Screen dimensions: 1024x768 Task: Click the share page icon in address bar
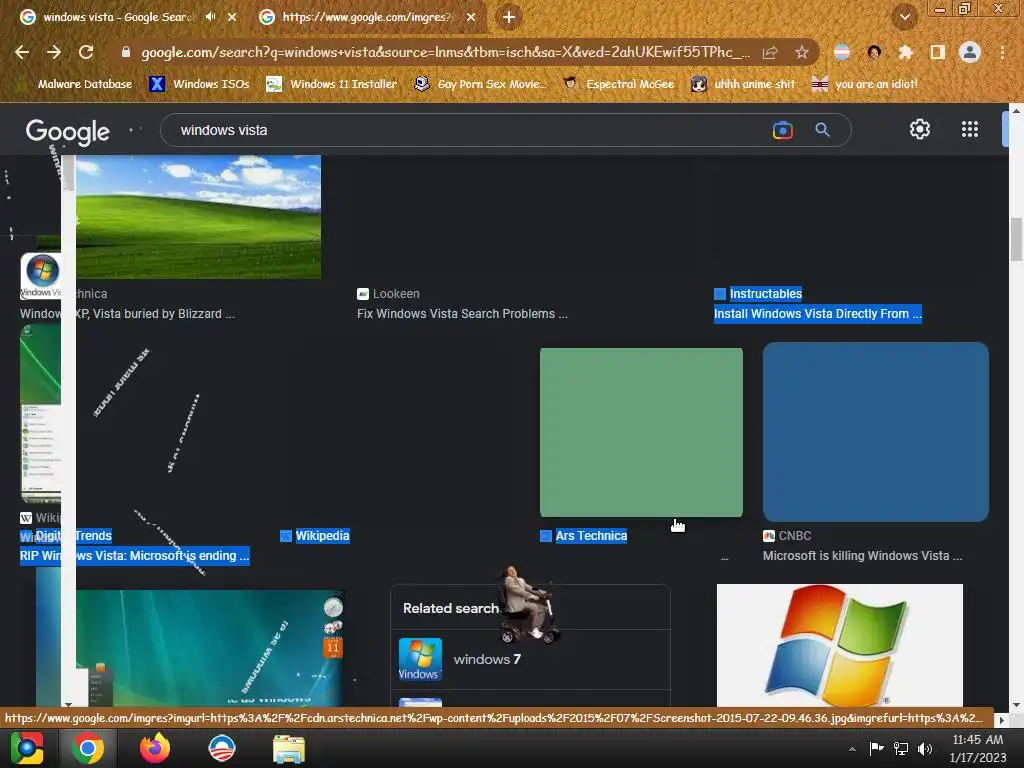tap(770, 52)
